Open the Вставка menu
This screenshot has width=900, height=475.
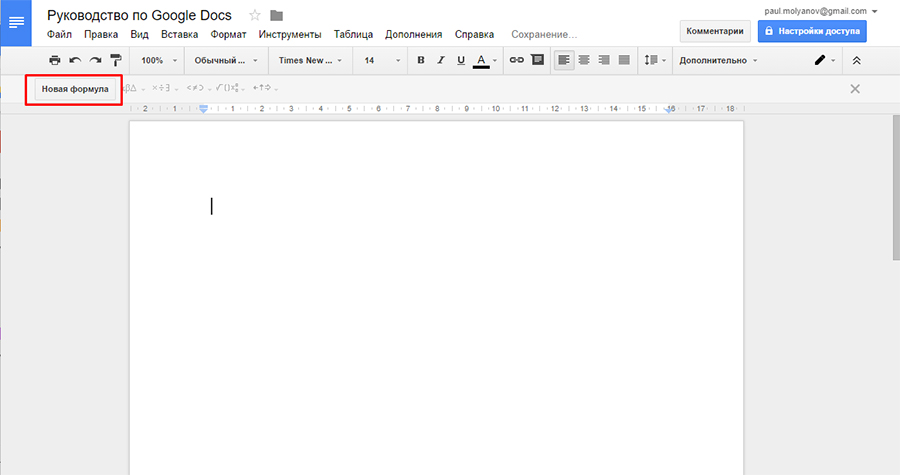[180, 34]
